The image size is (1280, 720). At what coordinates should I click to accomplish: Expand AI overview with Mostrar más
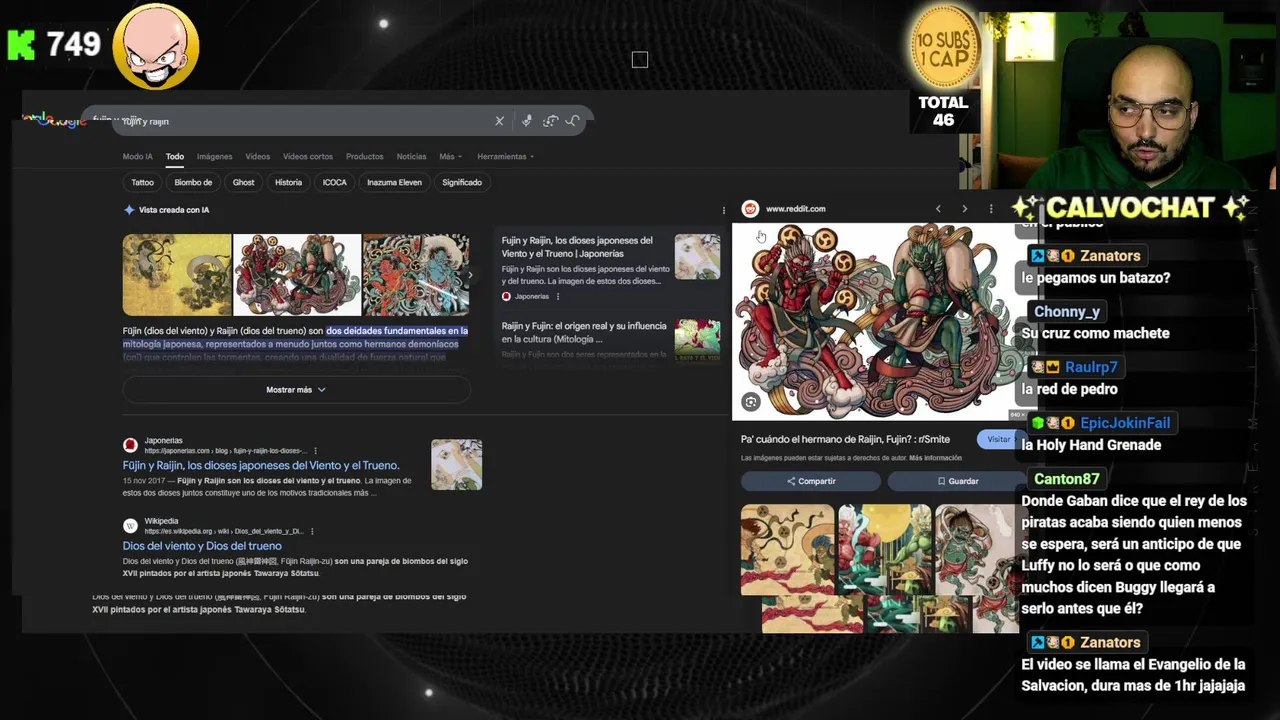[x=296, y=390]
